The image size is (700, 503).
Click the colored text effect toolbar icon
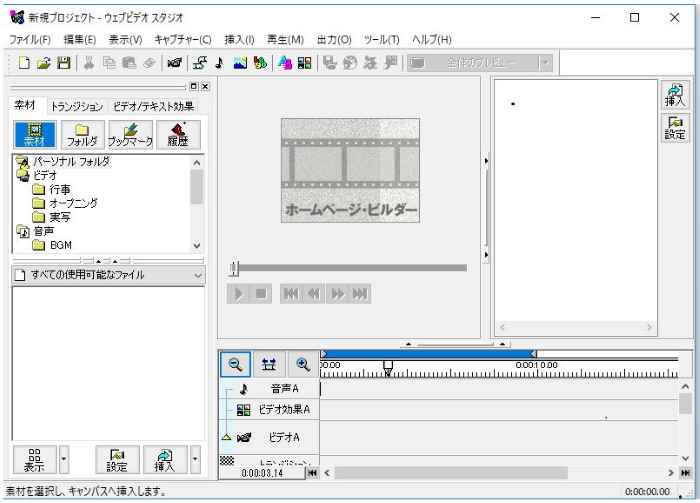[x=284, y=63]
